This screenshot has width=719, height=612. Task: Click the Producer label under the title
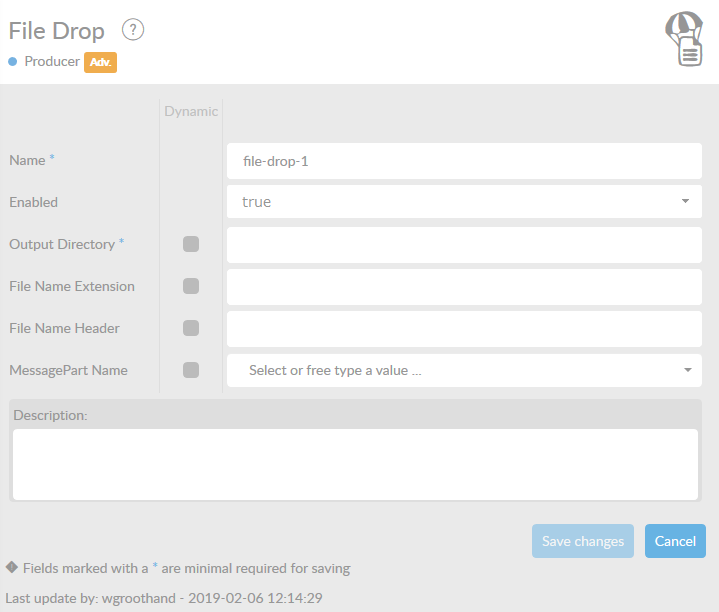(52, 62)
